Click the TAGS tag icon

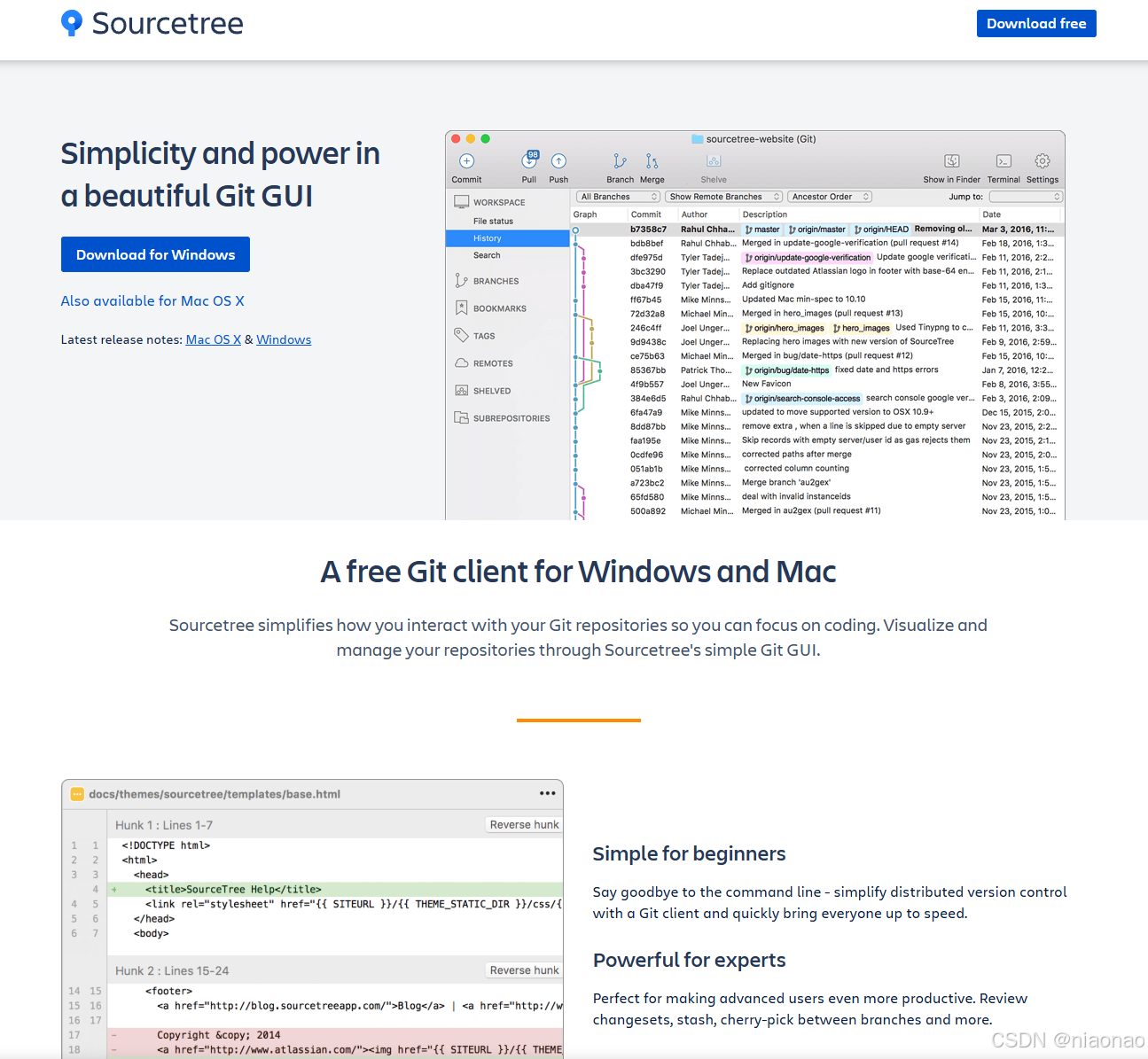point(461,335)
